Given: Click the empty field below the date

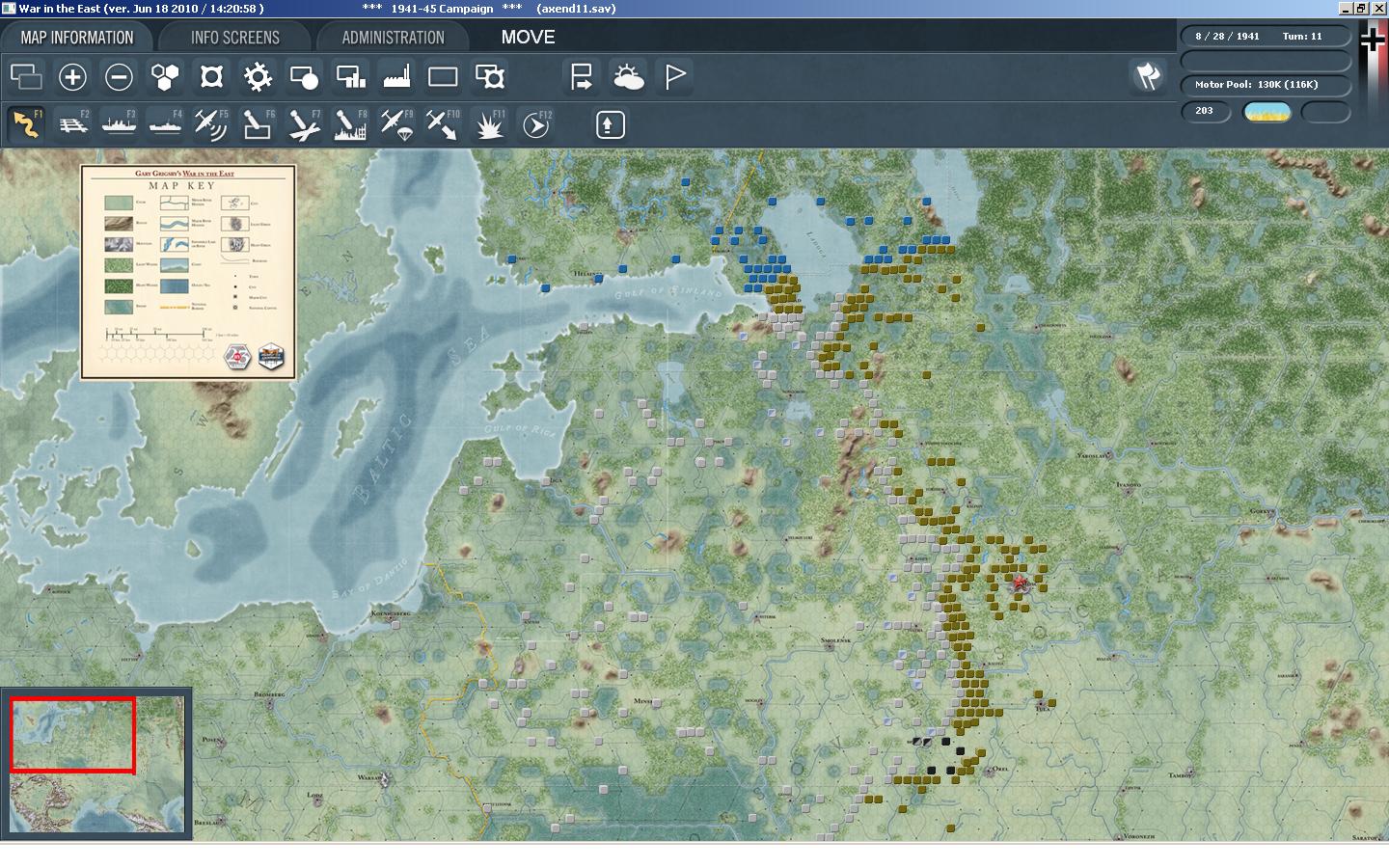Looking at the screenshot, I should tap(1266, 61).
